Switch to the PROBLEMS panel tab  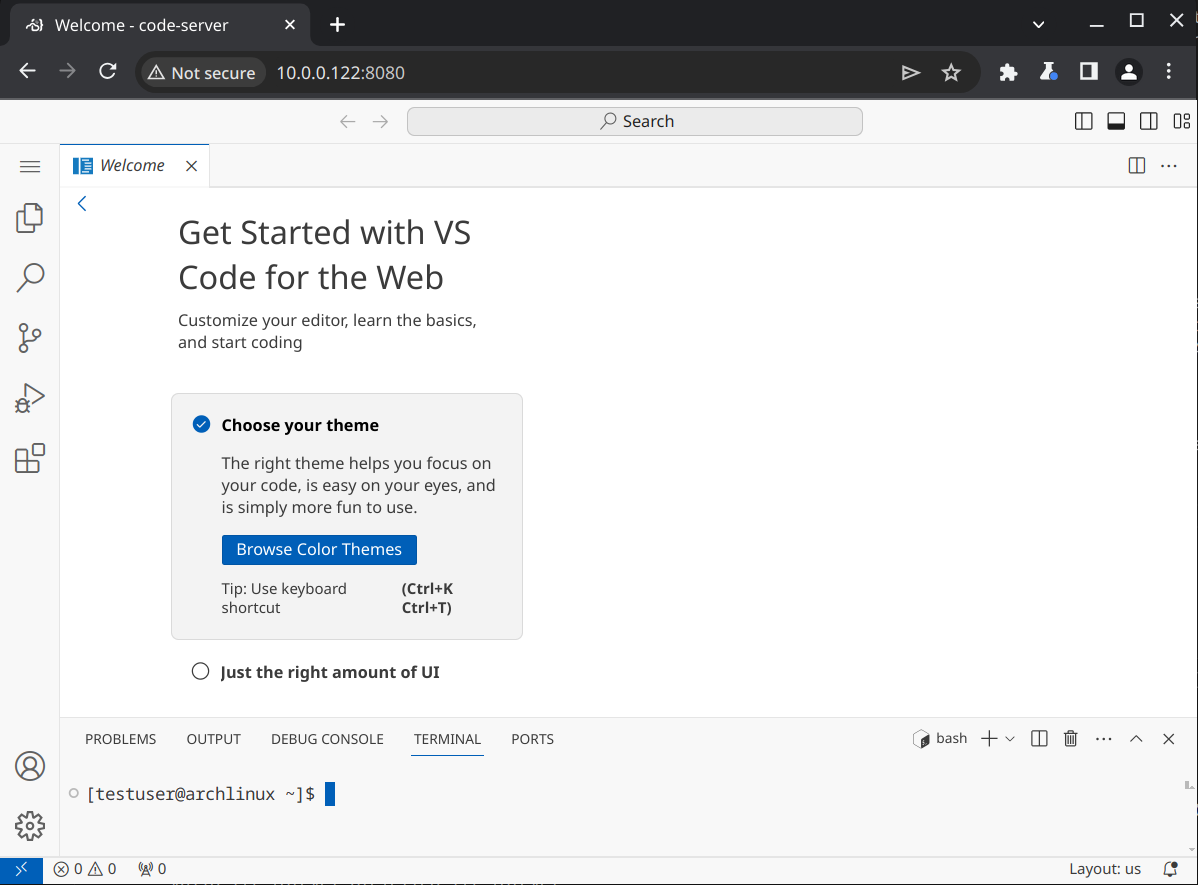coord(121,739)
